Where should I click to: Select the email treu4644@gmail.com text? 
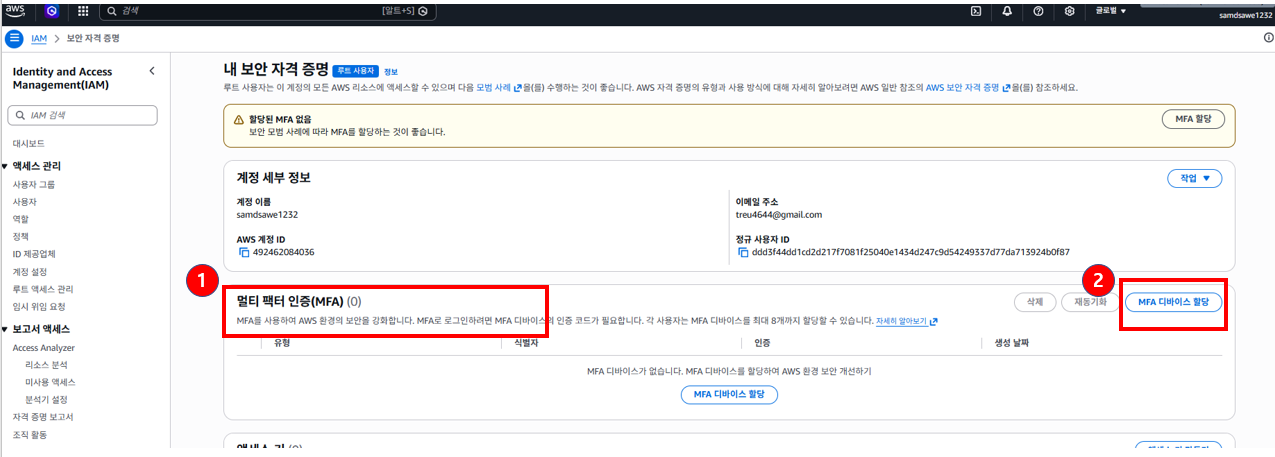[778, 214]
